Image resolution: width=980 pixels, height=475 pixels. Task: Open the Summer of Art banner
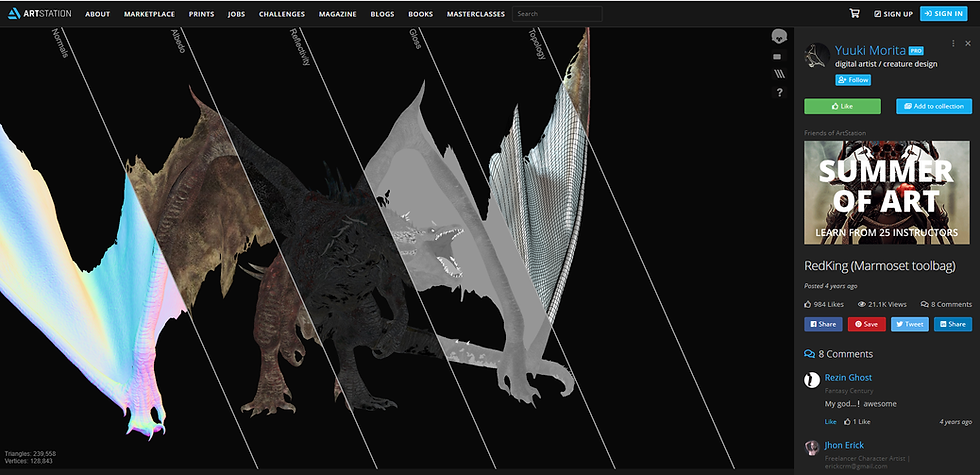pos(888,192)
